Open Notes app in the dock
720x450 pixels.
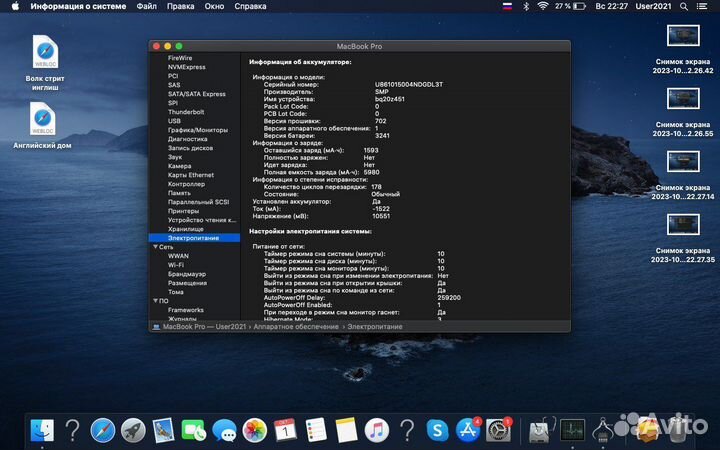pos(346,431)
